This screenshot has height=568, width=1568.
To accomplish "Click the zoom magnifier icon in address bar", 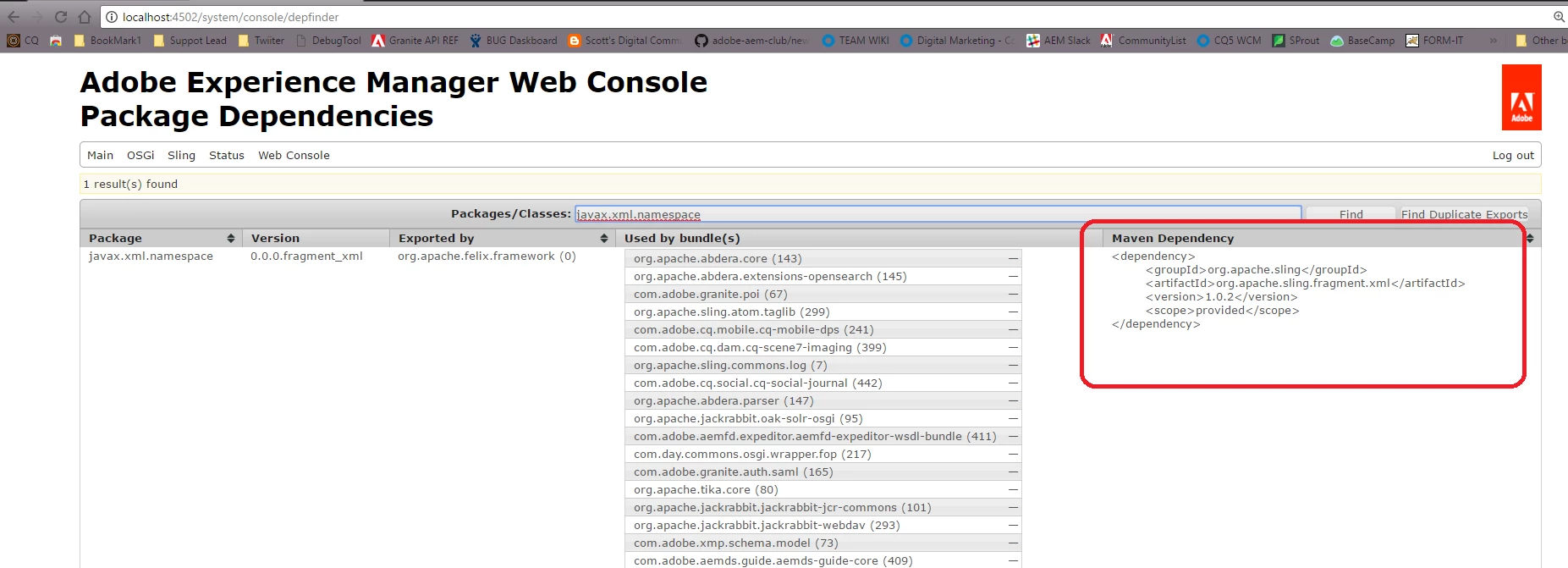I will click(x=1560, y=17).
